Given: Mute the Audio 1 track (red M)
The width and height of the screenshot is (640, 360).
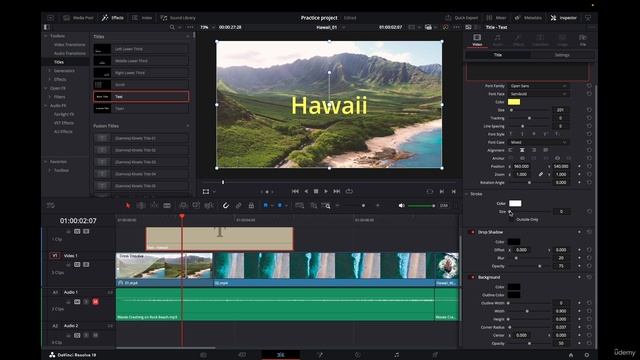Looking at the screenshot, I should [96, 302].
